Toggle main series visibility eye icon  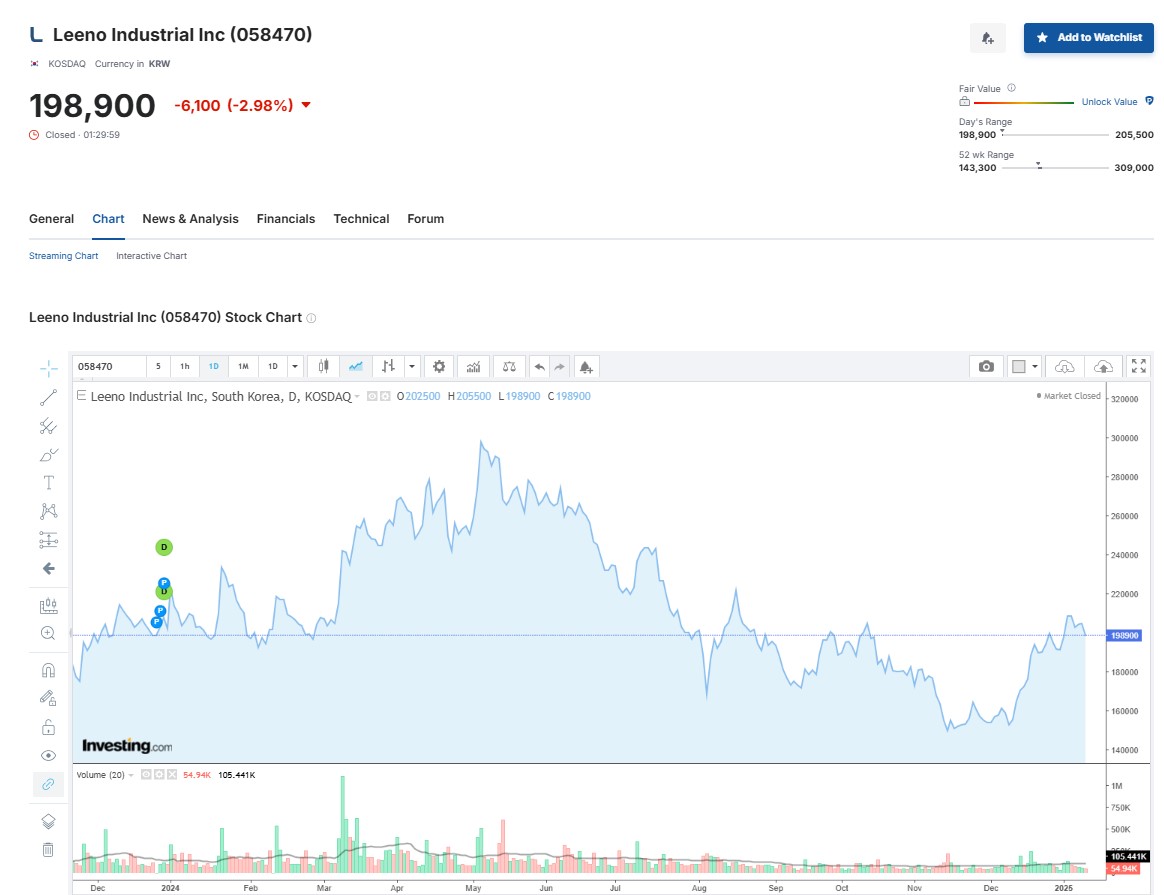[x=373, y=396]
